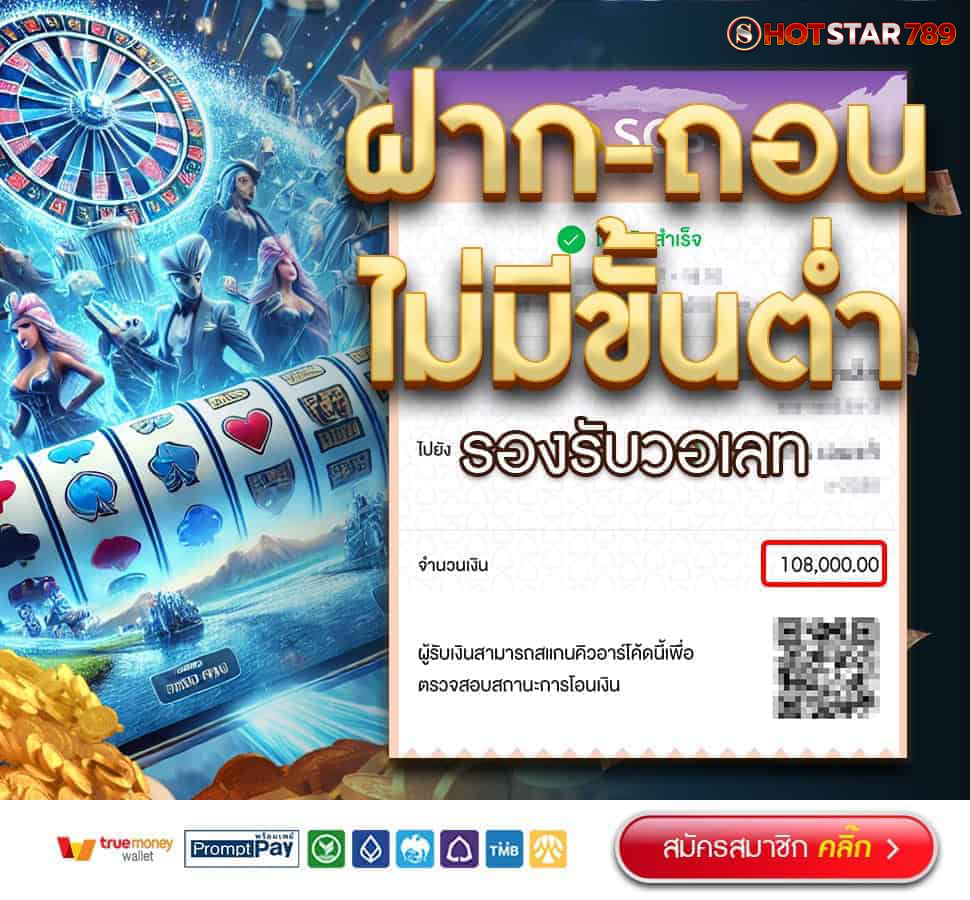Click the HOTSTAR789 logo
Viewport: 970px width, 900px height.
click(841, 33)
